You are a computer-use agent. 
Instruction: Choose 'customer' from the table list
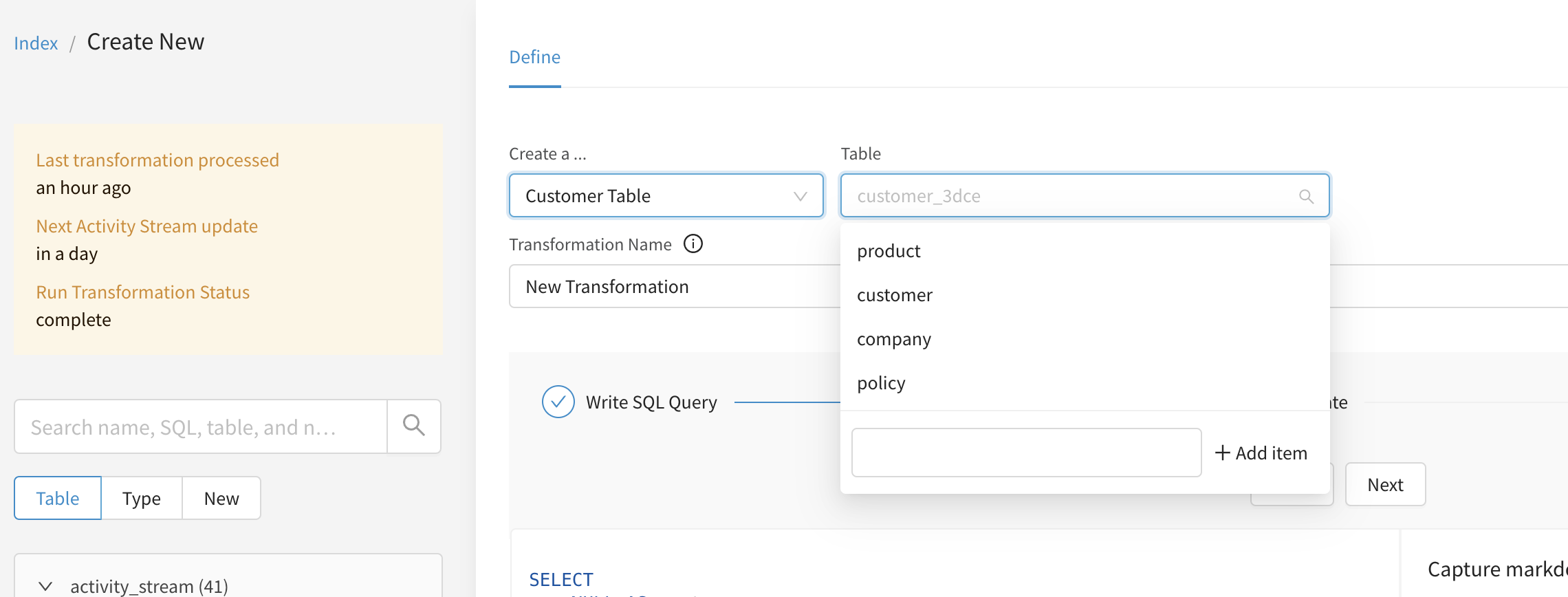click(894, 295)
